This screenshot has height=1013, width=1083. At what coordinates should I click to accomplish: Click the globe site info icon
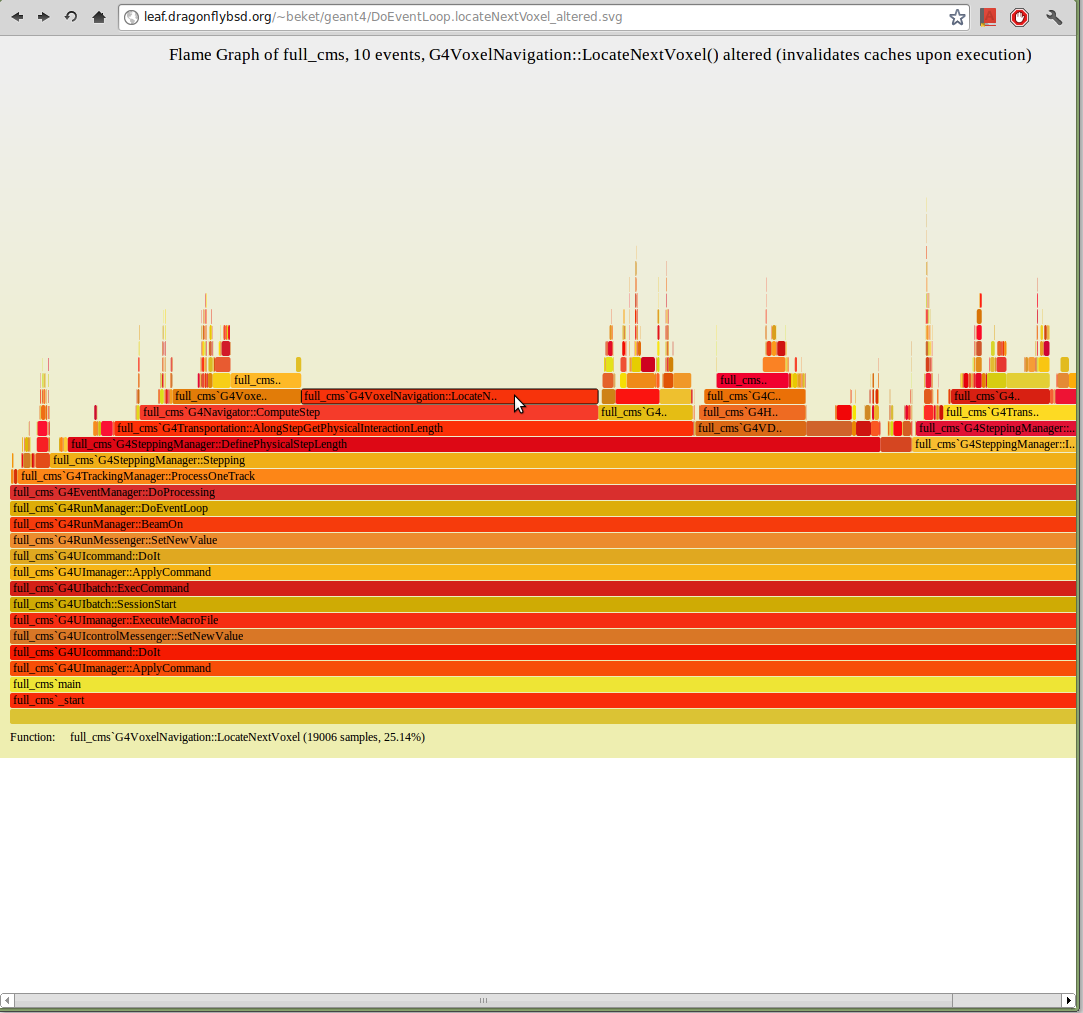[131, 17]
